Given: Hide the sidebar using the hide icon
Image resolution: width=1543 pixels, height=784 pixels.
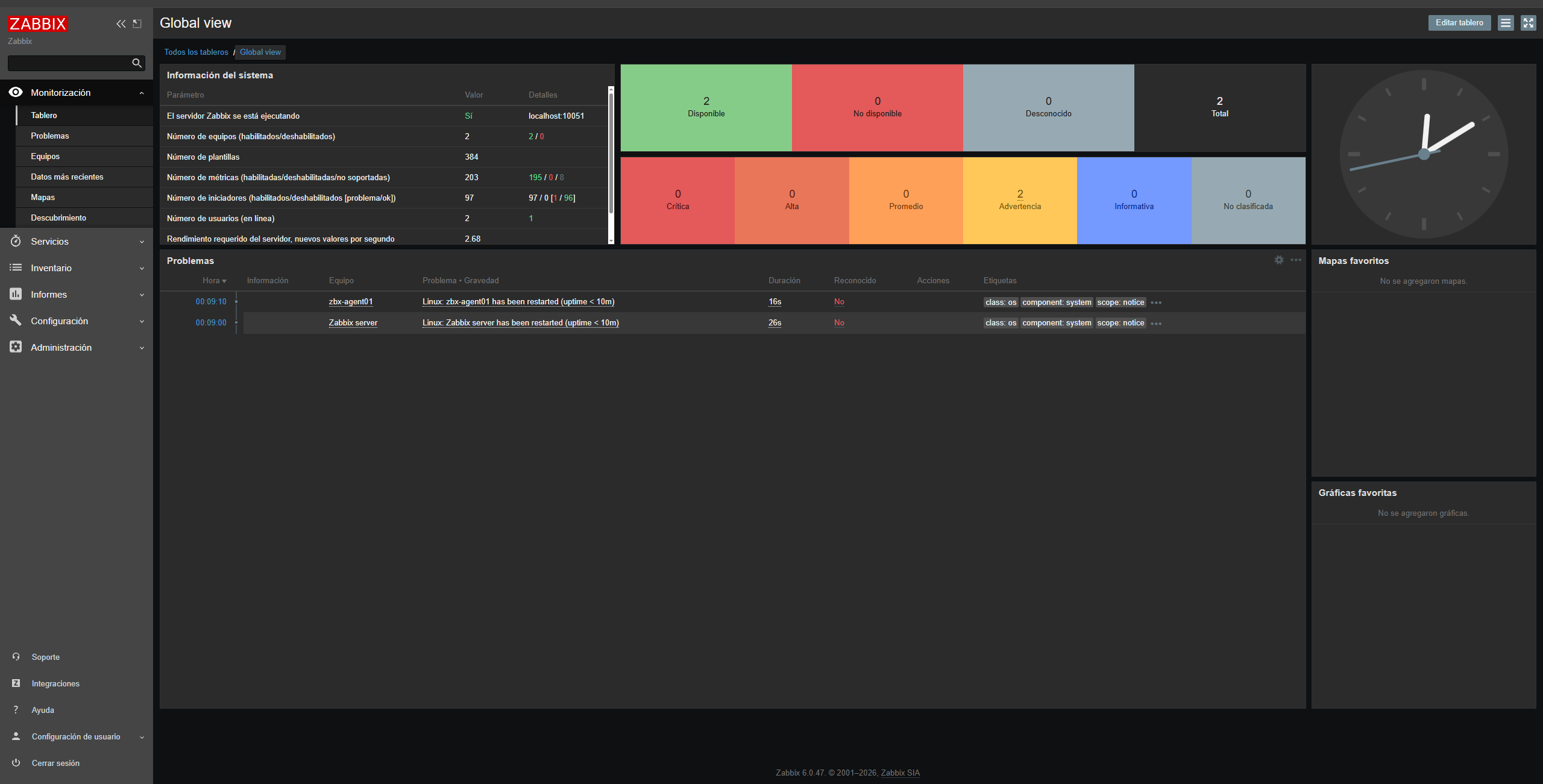Looking at the screenshot, I should click(137, 24).
